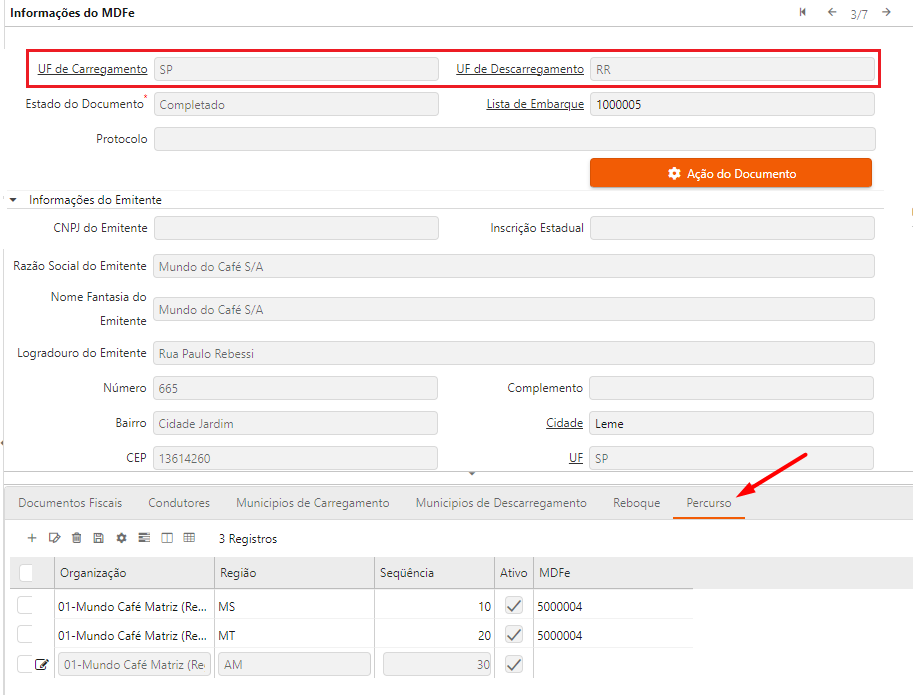Check the select-all header checkbox
Viewport: 913px width, 695px height.
pyautogui.click(x=26, y=573)
